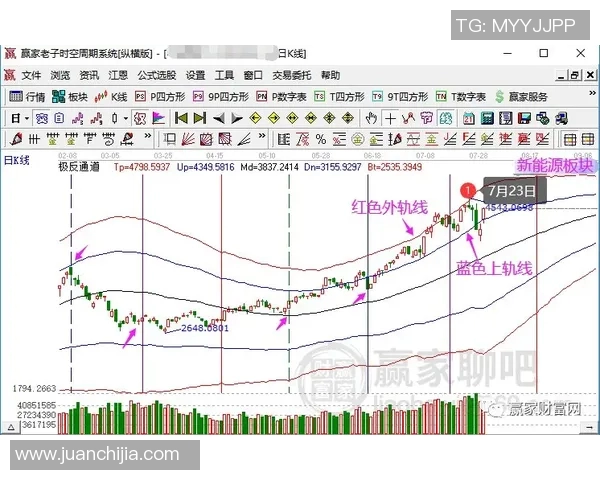This screenshot has height=480, width=600.
Task: Open the 江恩 menu
Action: (118, 75)
